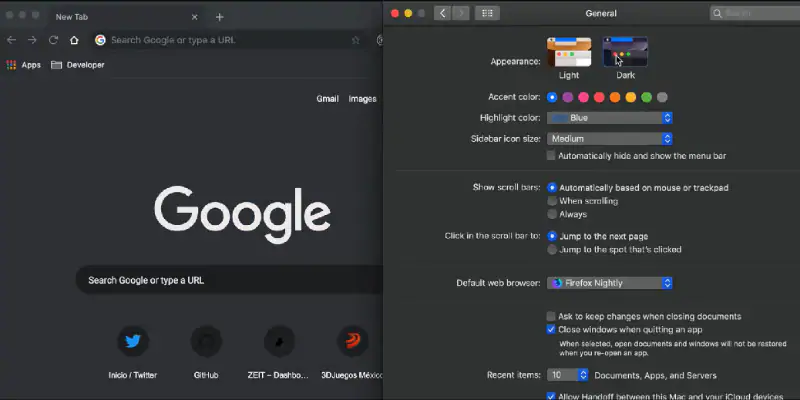
Task: Select the yellow accent color
Action: (631, 97)
